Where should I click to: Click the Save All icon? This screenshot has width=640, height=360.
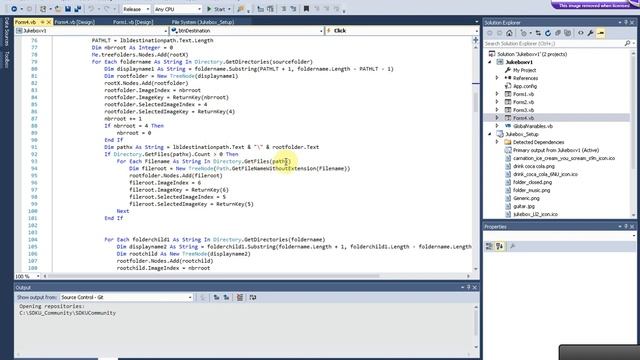click(x=78, y=9)
